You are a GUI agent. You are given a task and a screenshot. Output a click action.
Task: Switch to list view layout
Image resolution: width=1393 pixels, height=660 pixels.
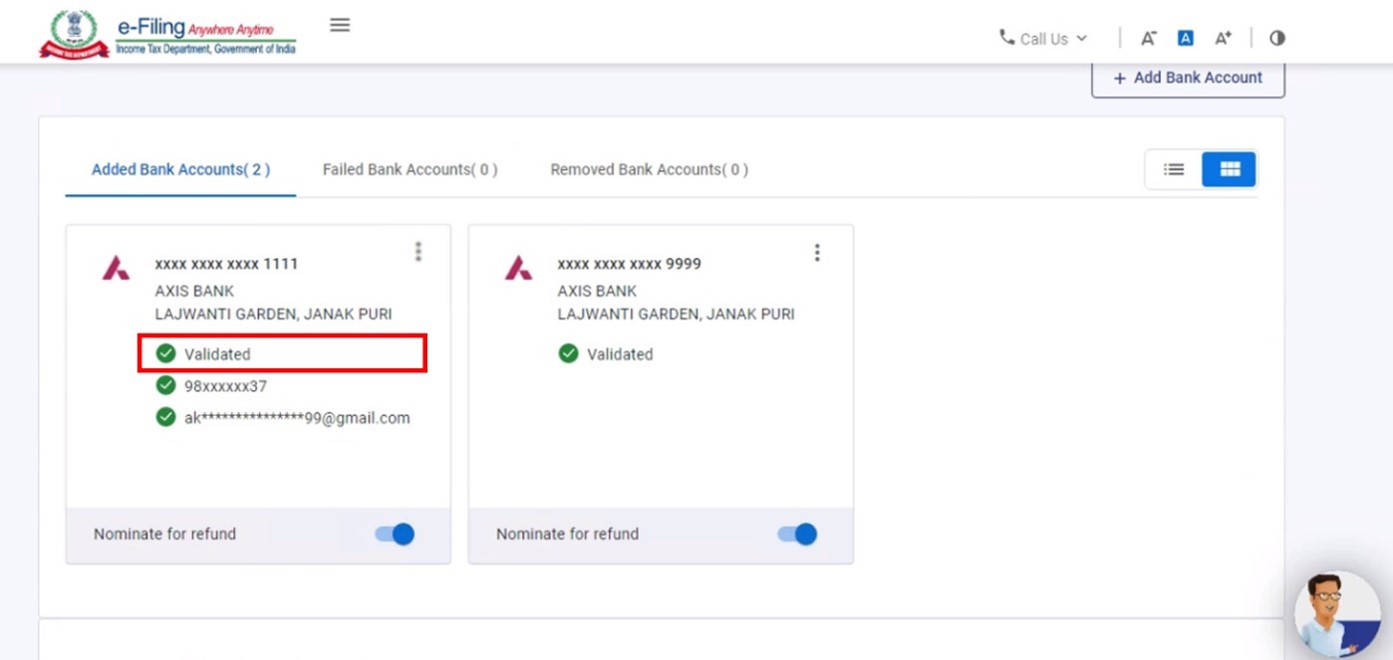(1174, 170)
